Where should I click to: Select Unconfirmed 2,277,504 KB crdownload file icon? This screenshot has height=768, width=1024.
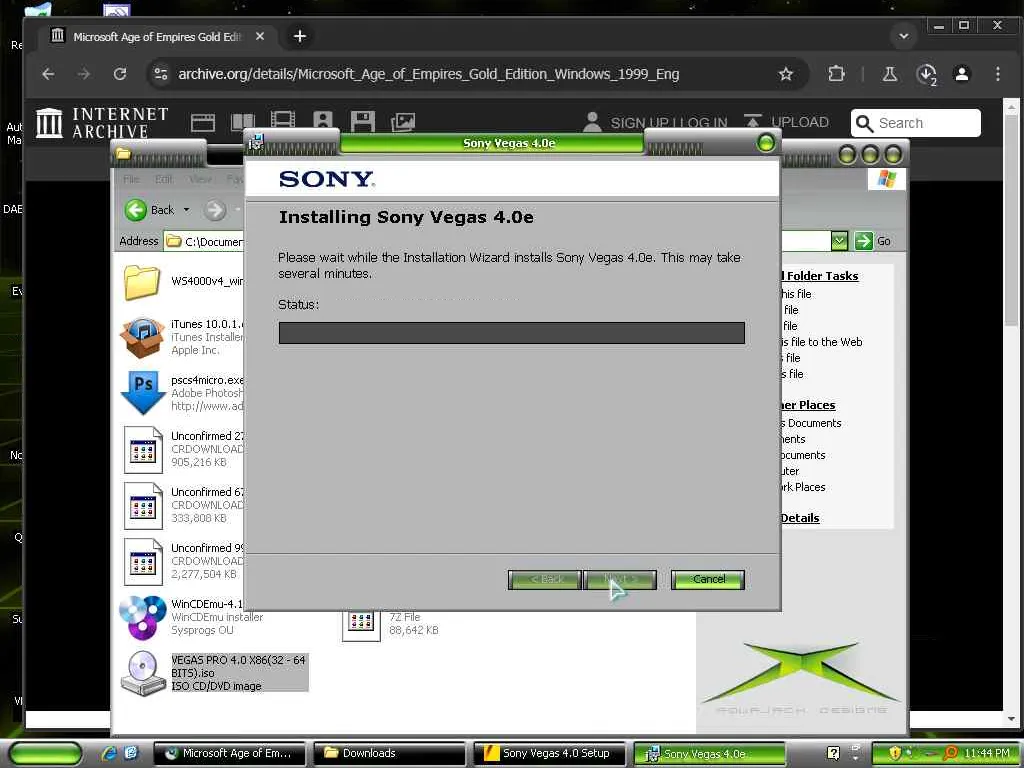tap(143, 562)
